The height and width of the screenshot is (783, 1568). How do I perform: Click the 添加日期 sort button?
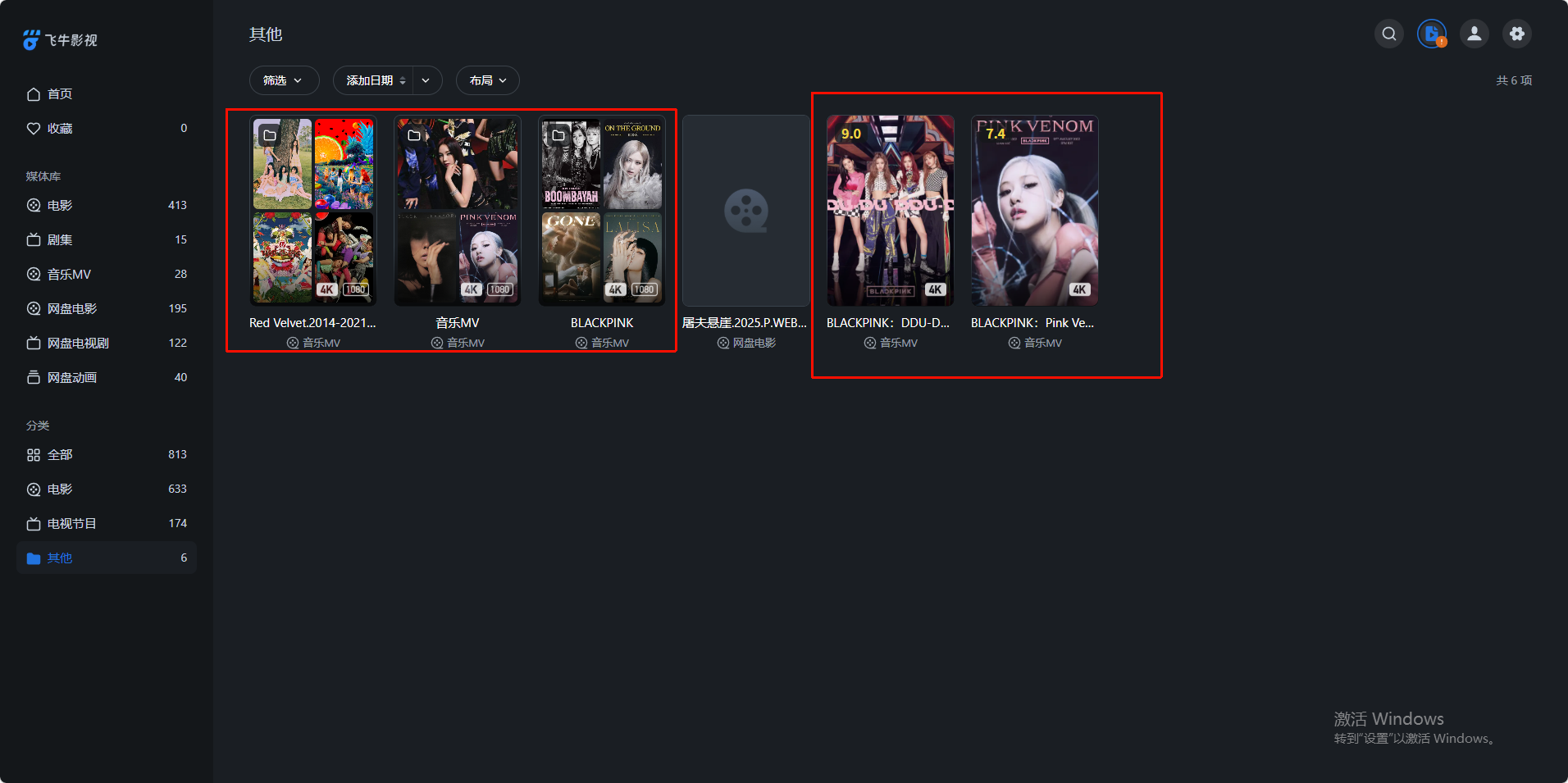373,80
